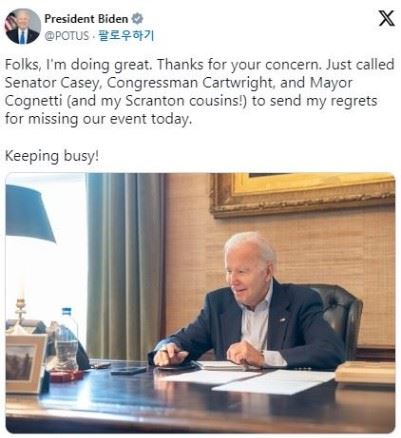Click the tweet line starting 'Folks, I'm doing great'

tap(199, 64)
